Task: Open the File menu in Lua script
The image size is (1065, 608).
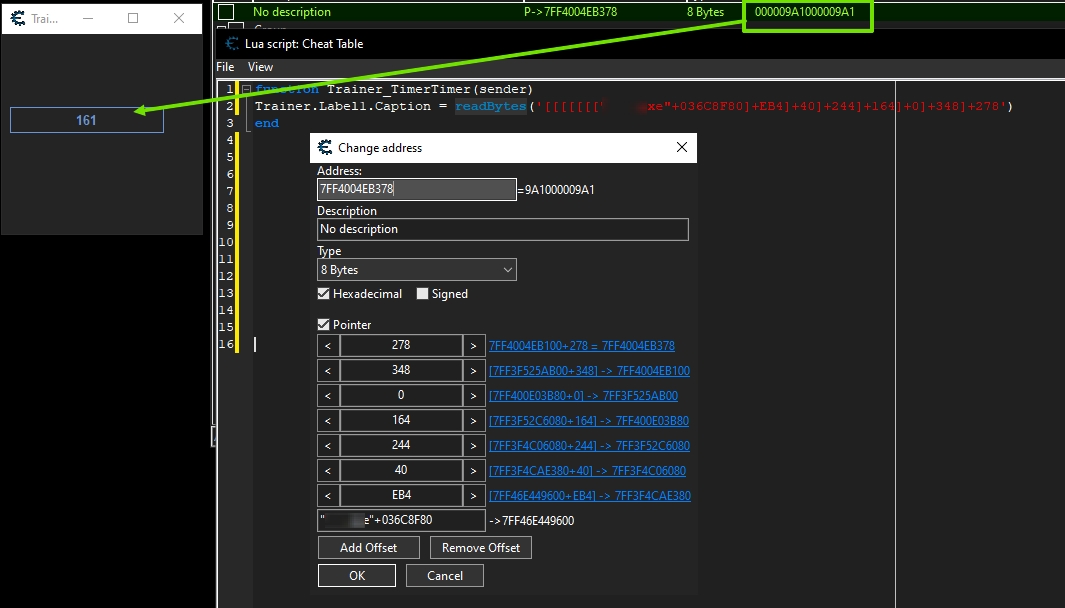Action: pyautogui.click(x=225, y=67)
